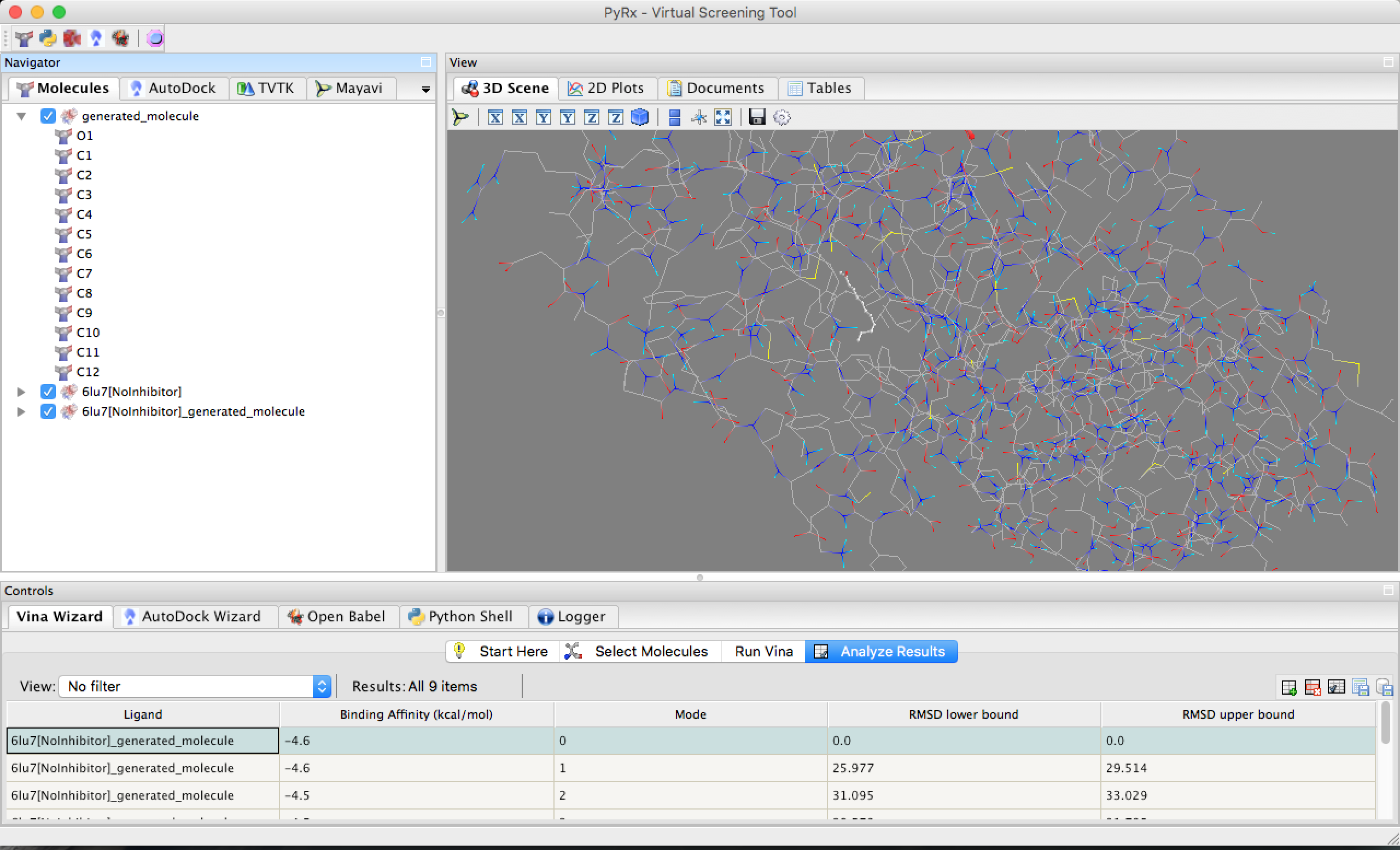Viewport: 1400px width, 850px height.
Task: Click the Python icon in top toolbar
Action: 48,38
